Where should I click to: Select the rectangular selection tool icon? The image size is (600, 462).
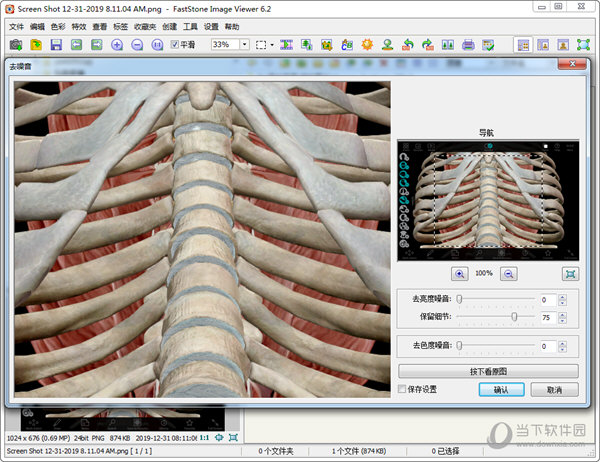pos(261,45)
